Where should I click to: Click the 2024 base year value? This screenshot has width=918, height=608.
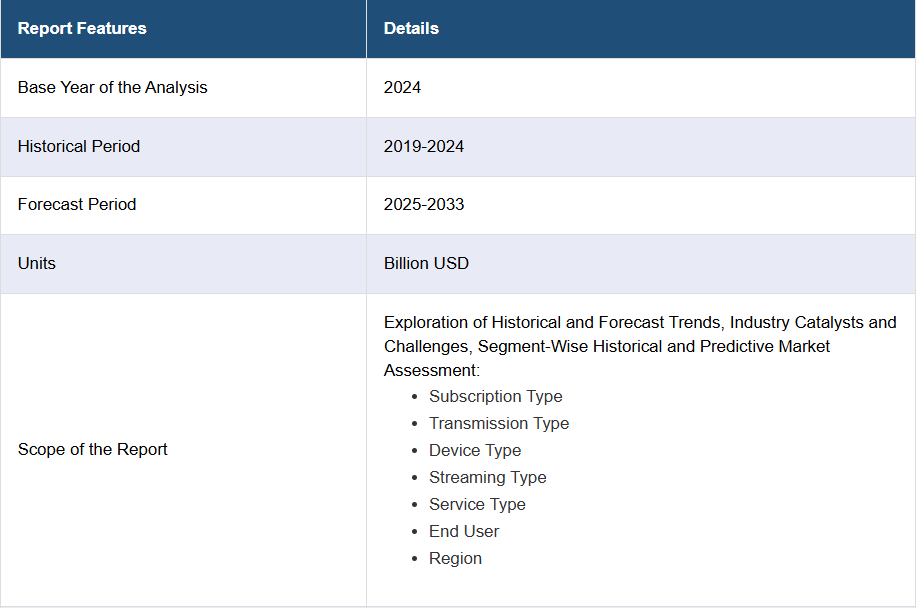coord(402,87)
